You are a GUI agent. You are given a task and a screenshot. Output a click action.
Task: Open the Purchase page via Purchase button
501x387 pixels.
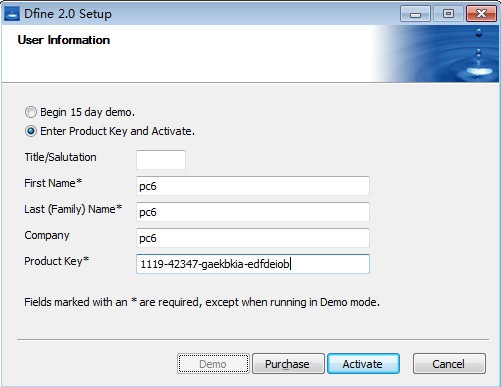click(x=288, y=364)
